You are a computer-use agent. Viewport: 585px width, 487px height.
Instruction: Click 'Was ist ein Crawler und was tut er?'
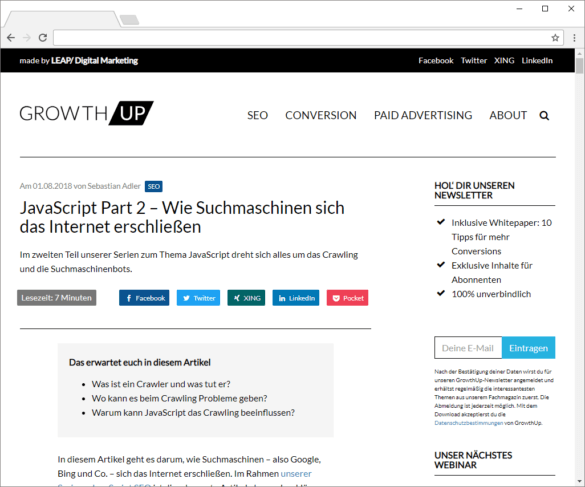[x=161, y=384]
